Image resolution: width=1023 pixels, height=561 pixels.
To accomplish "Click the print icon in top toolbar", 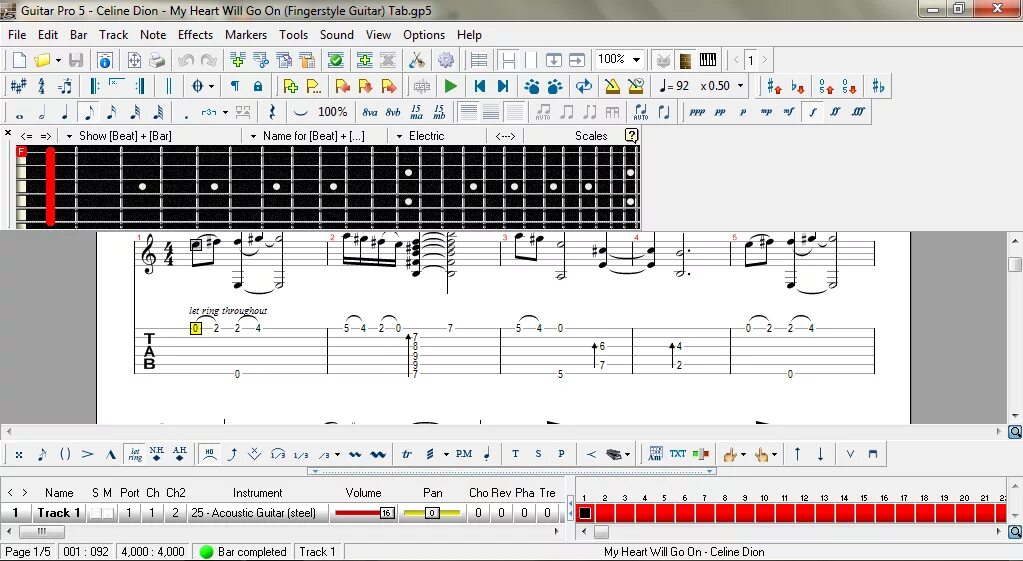I will click(x=157, y=61).
